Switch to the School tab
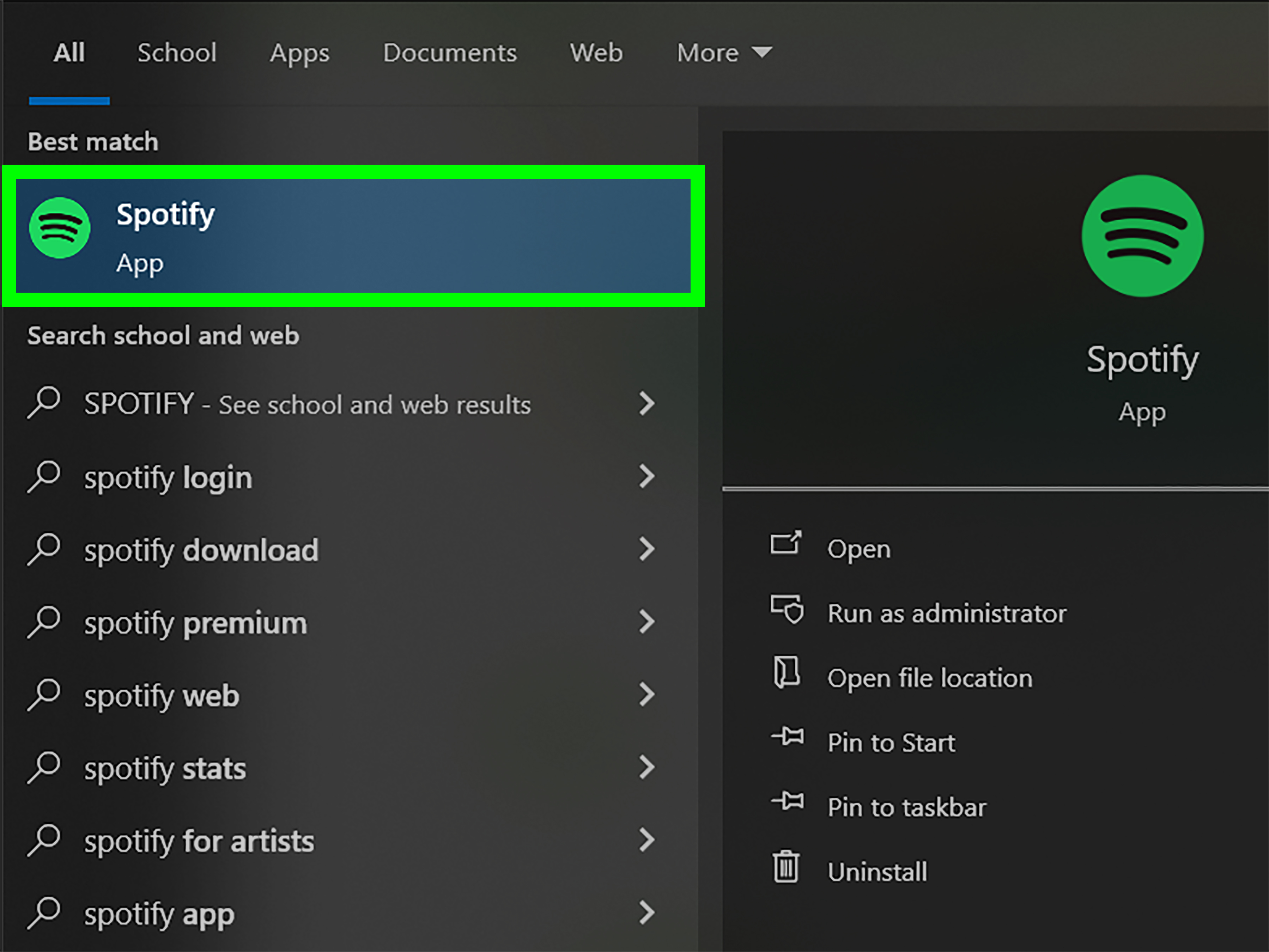Image resolution: width=1269 pixels, height=952 pixels. (177, 53)
